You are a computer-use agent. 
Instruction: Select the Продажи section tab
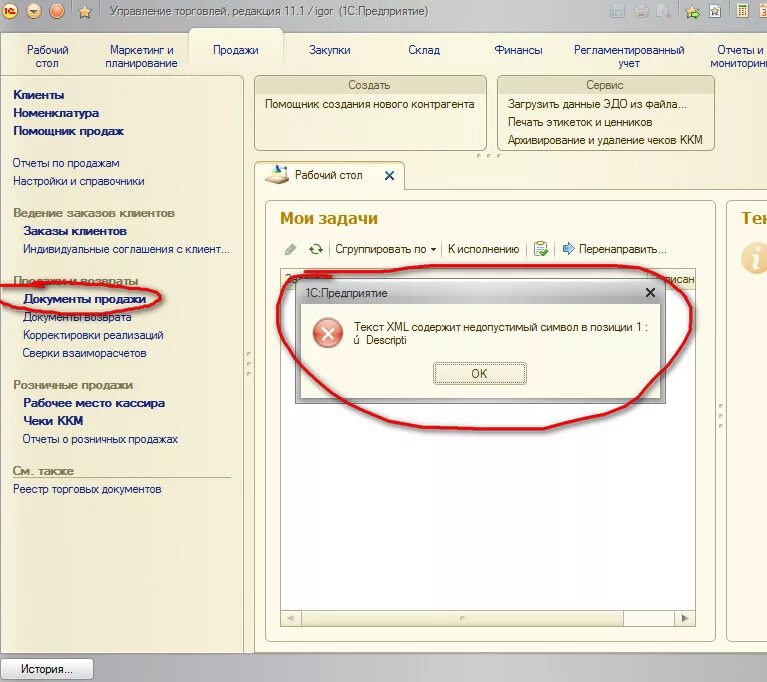pos(236,50)
